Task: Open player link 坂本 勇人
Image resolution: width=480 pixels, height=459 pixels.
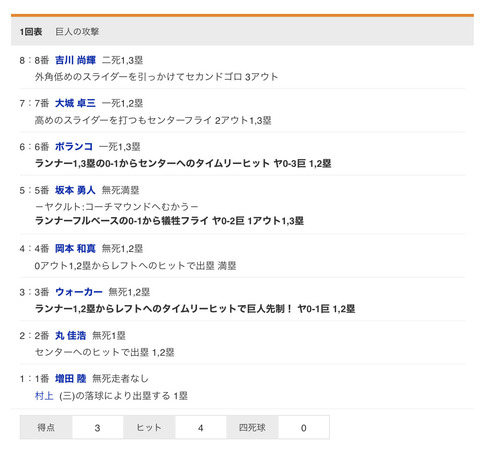Action: coord(75,190)
